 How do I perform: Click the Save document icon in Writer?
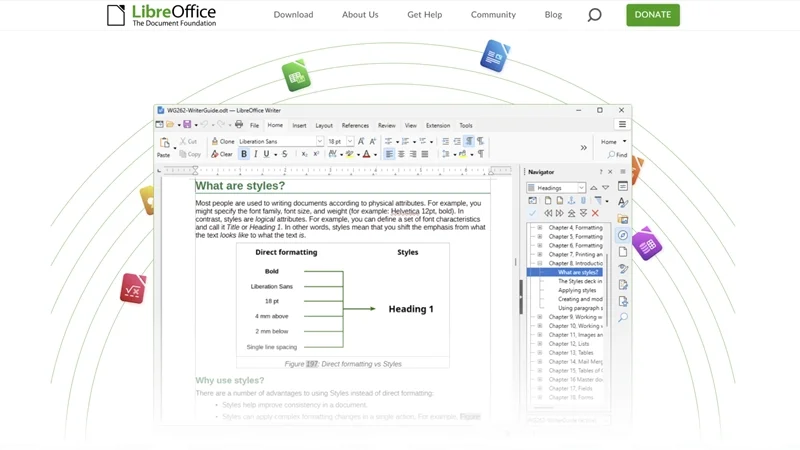pyautogui.click(x=187, y=124)
